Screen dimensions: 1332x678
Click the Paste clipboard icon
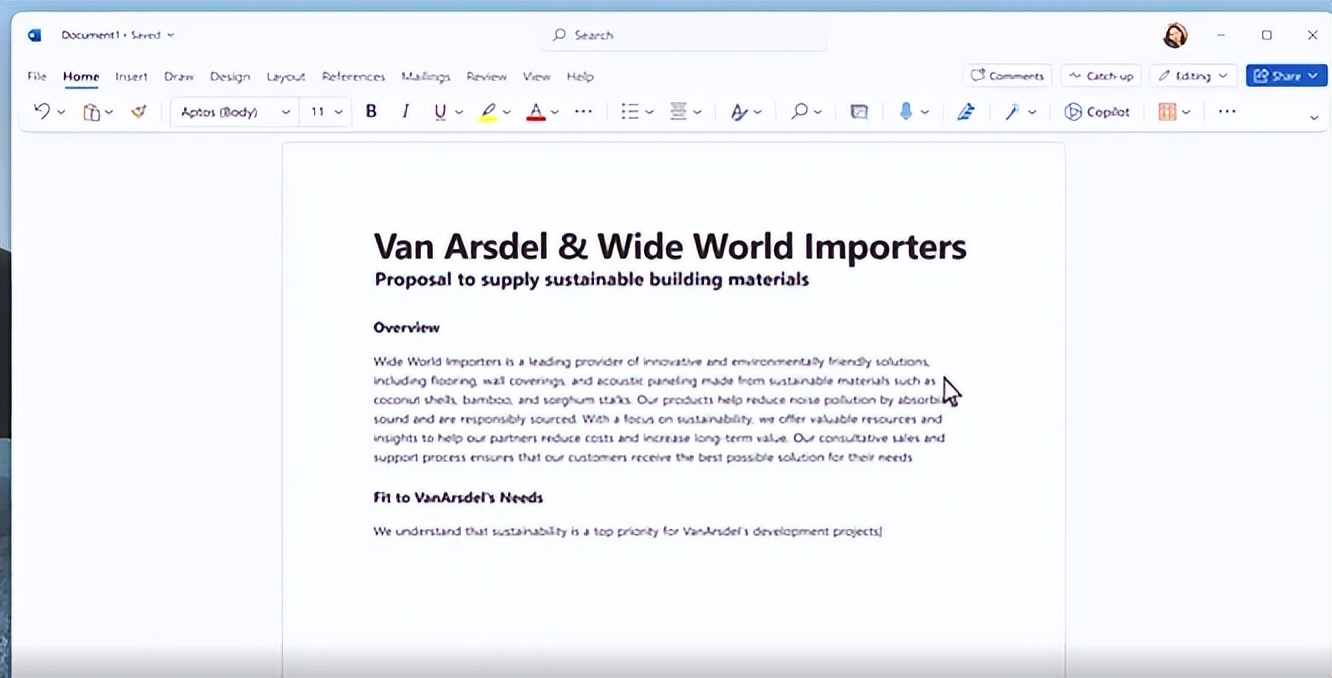click(x=91, y=112)
